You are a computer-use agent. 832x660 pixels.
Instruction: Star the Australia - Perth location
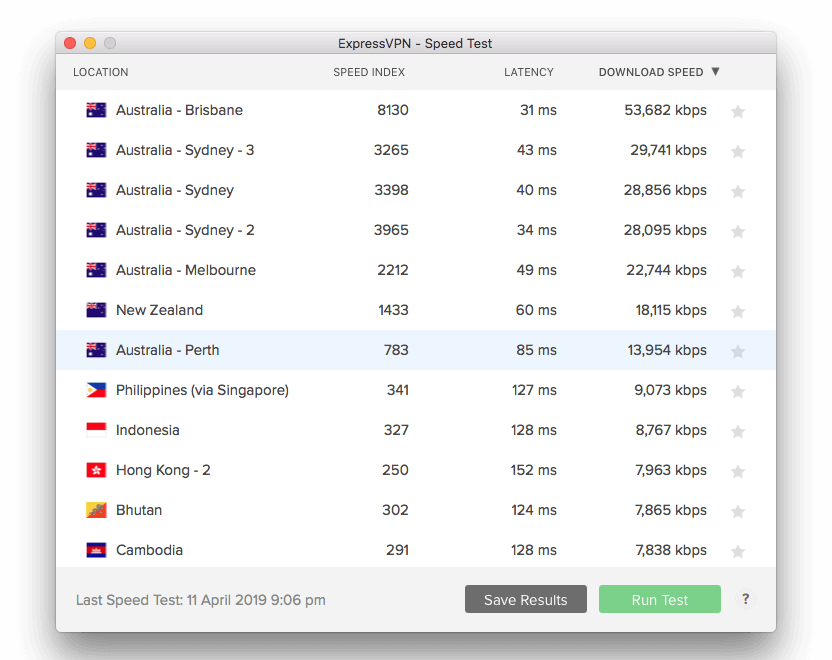(x=738, y=351)
